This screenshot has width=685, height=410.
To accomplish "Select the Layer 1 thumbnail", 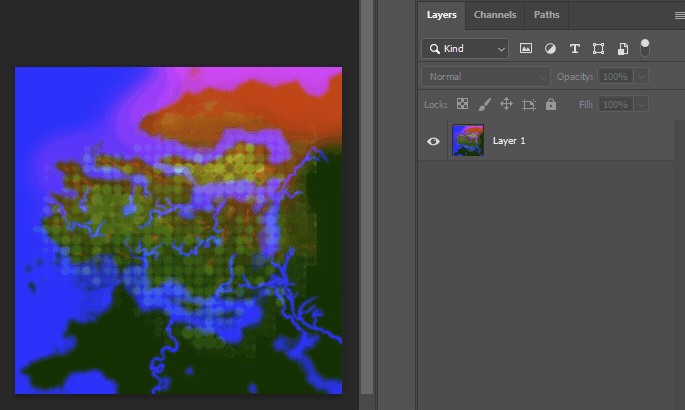I will [468, 140].
